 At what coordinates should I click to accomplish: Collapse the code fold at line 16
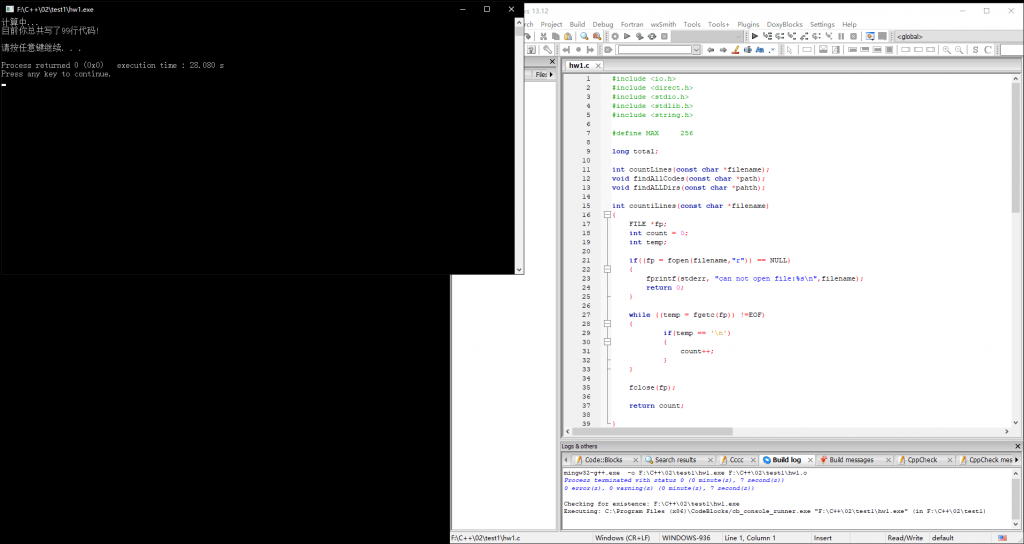pyautogui.click(x=607, y=214)
